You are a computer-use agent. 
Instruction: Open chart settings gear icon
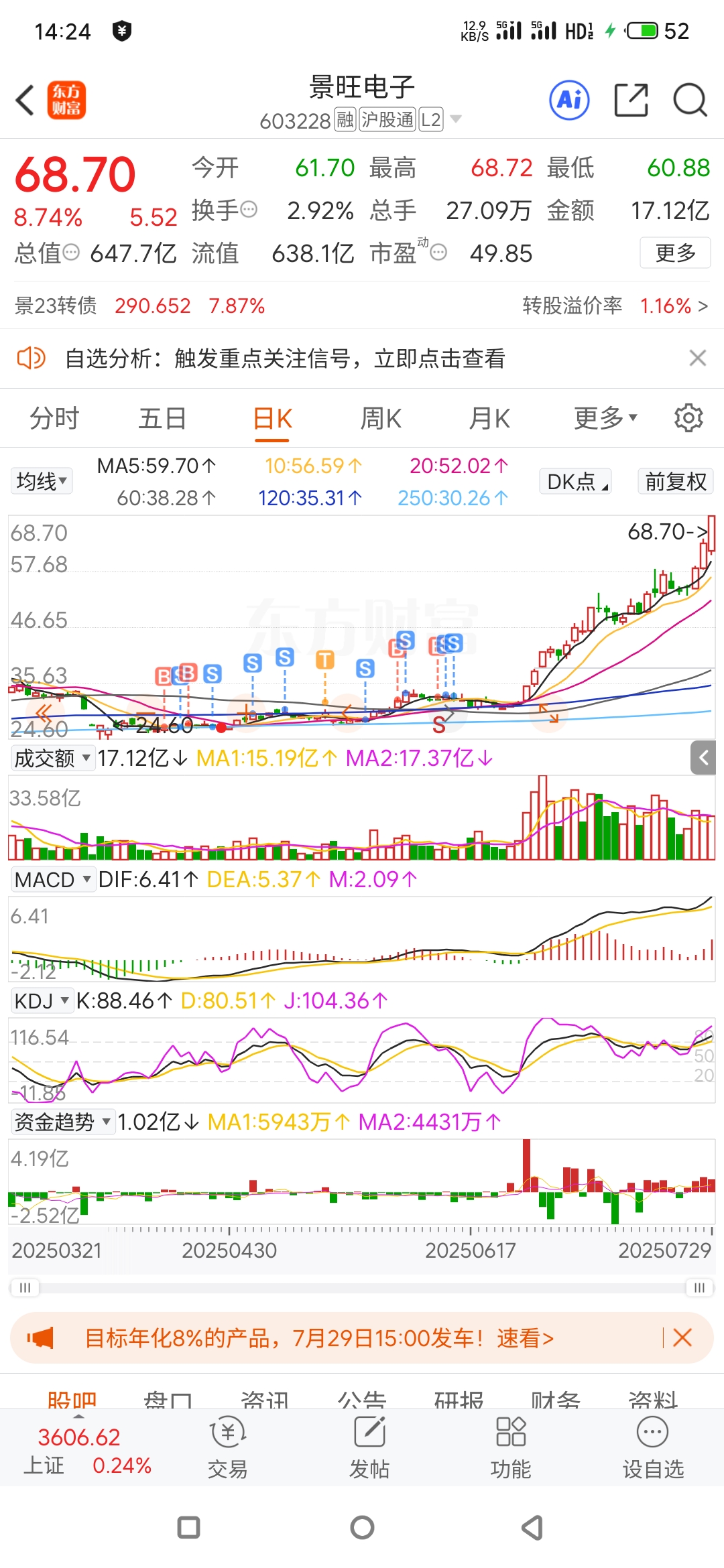point(688,418)
